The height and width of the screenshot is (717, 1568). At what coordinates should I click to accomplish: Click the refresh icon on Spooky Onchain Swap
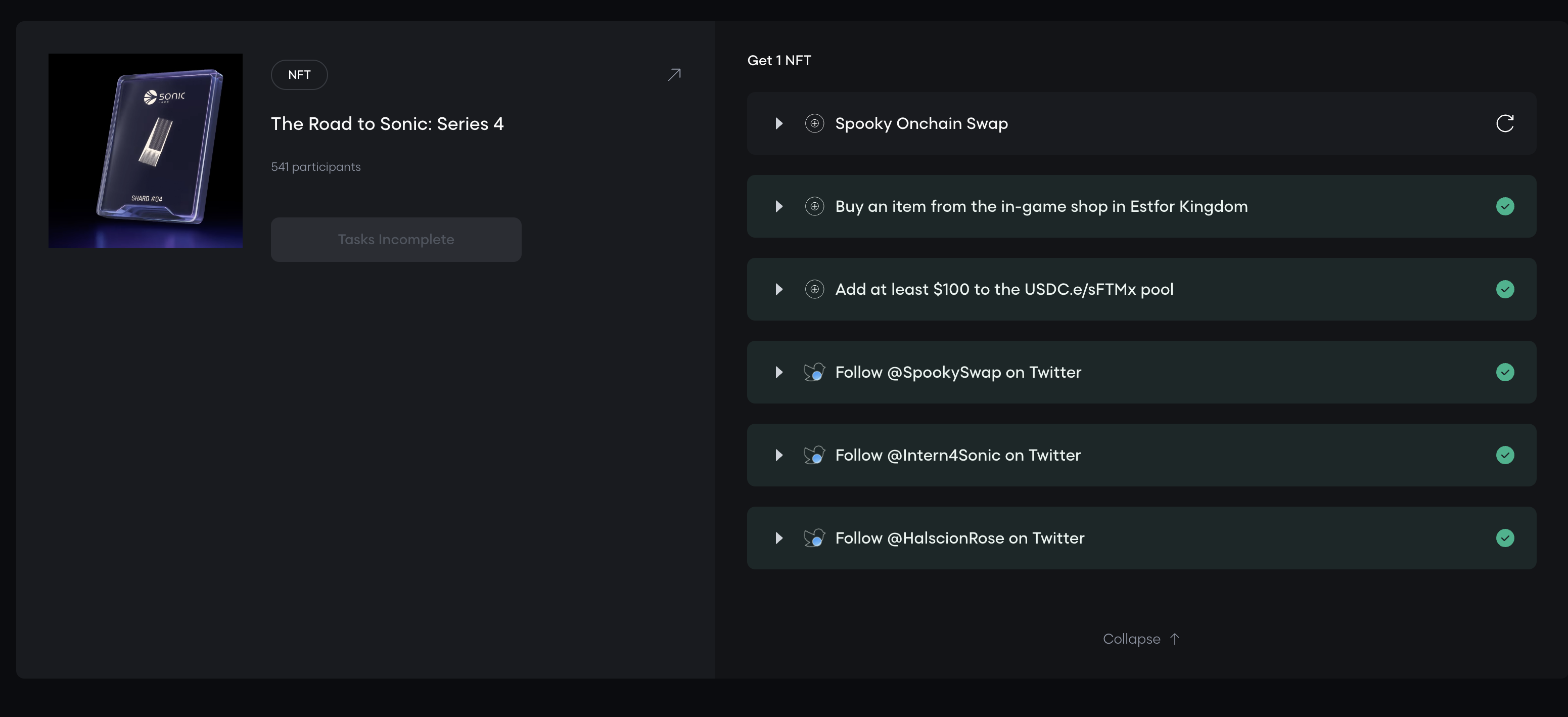click(1504, 123)
